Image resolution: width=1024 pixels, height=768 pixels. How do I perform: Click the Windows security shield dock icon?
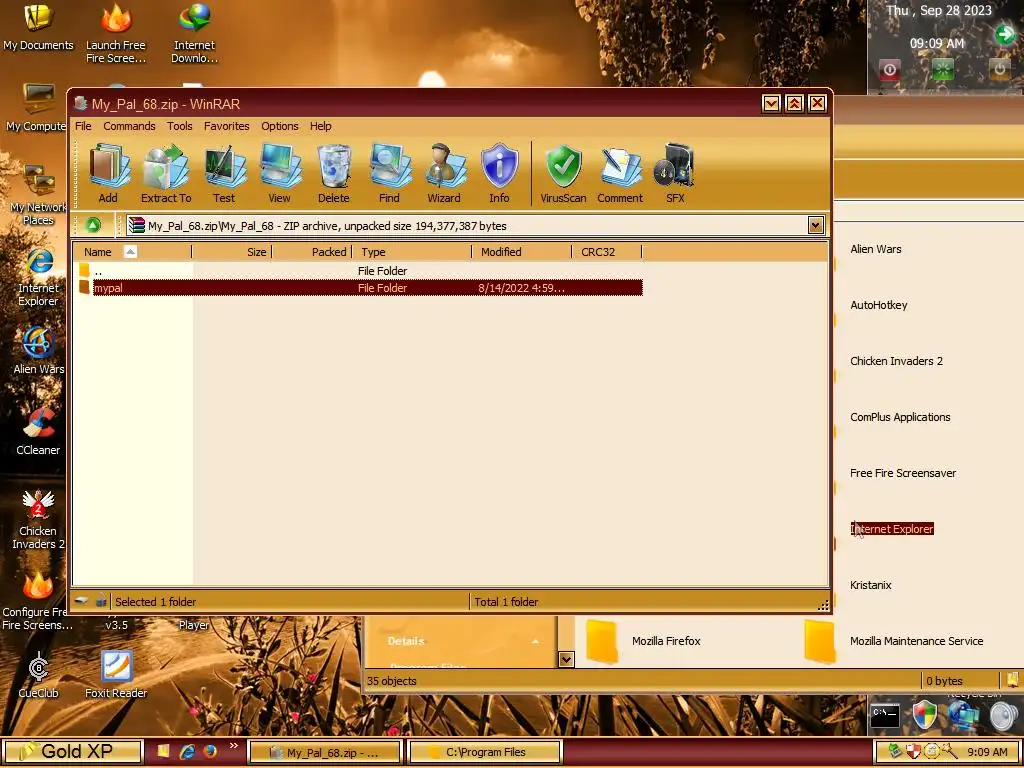pos(924,714)
